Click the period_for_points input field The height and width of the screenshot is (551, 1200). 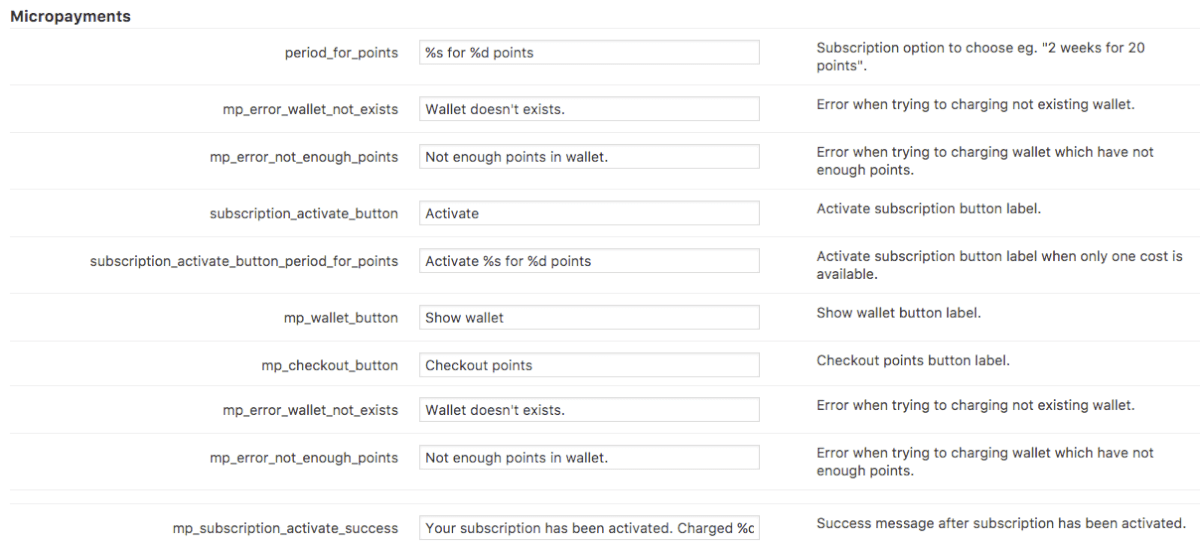[x=589, y=53]
